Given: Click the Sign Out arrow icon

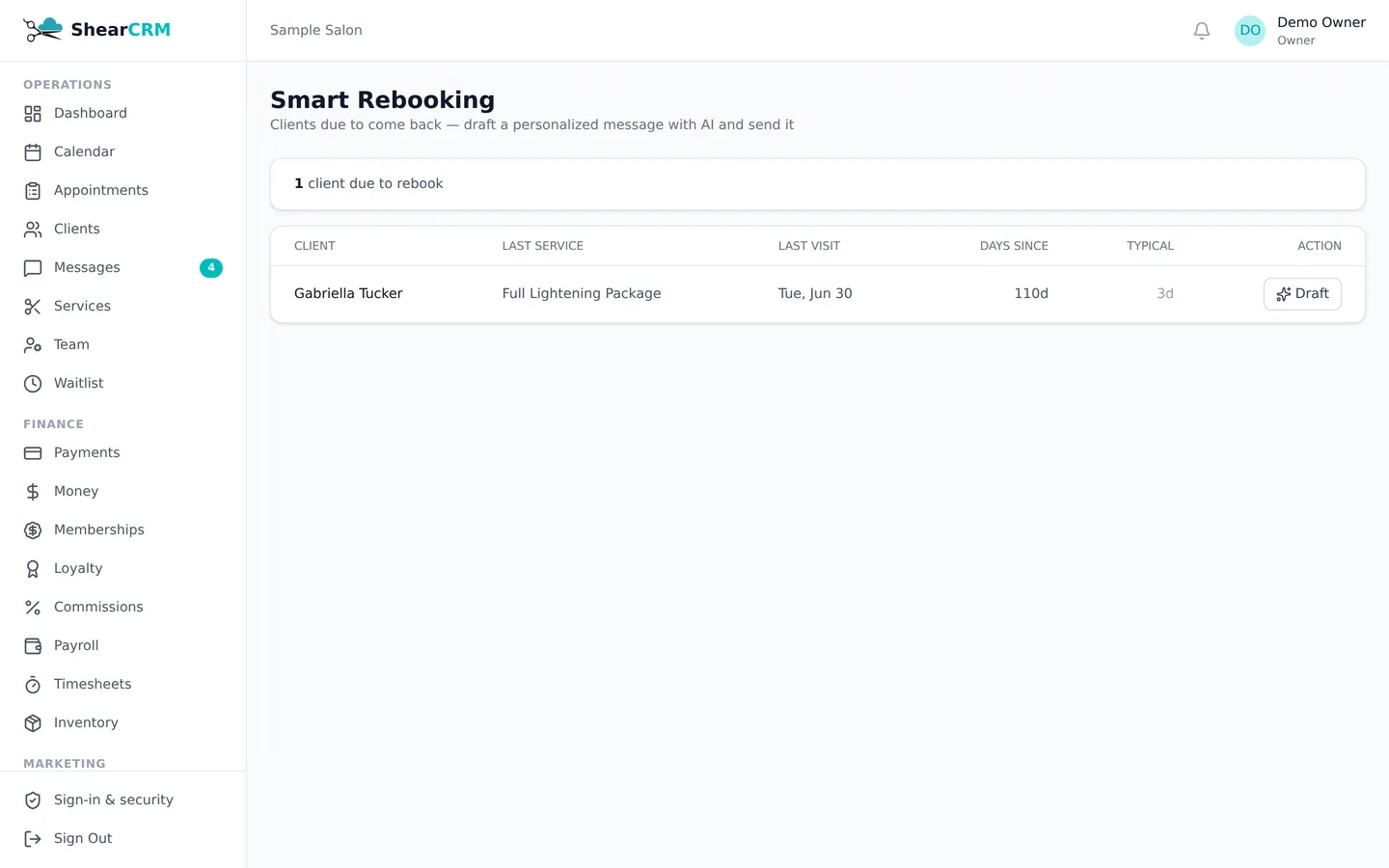Looking at the screenshot, I should tap(33, 839).
